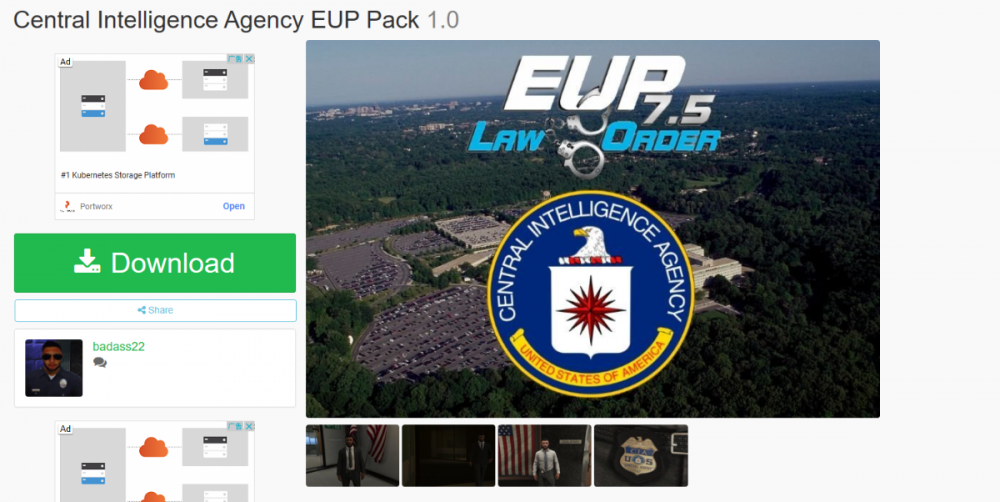Viewport: 1000px width, 502px height.
Task: Open badass22's avatar picture
Action: [54, 368]
